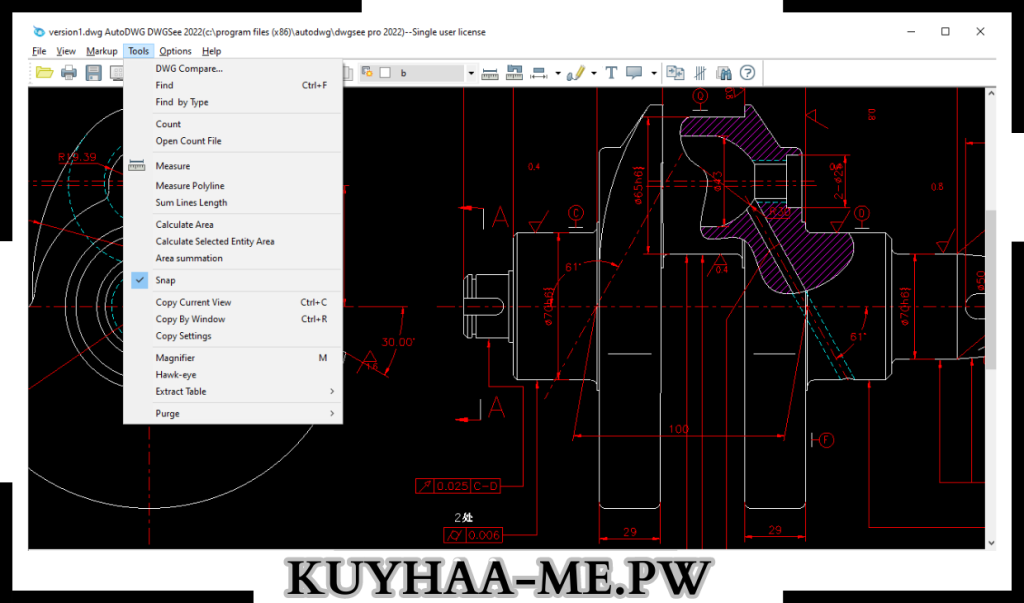Click the '100' dimension text in drawing
This screenshot has height=603, width=1024.
pos(679,429)
